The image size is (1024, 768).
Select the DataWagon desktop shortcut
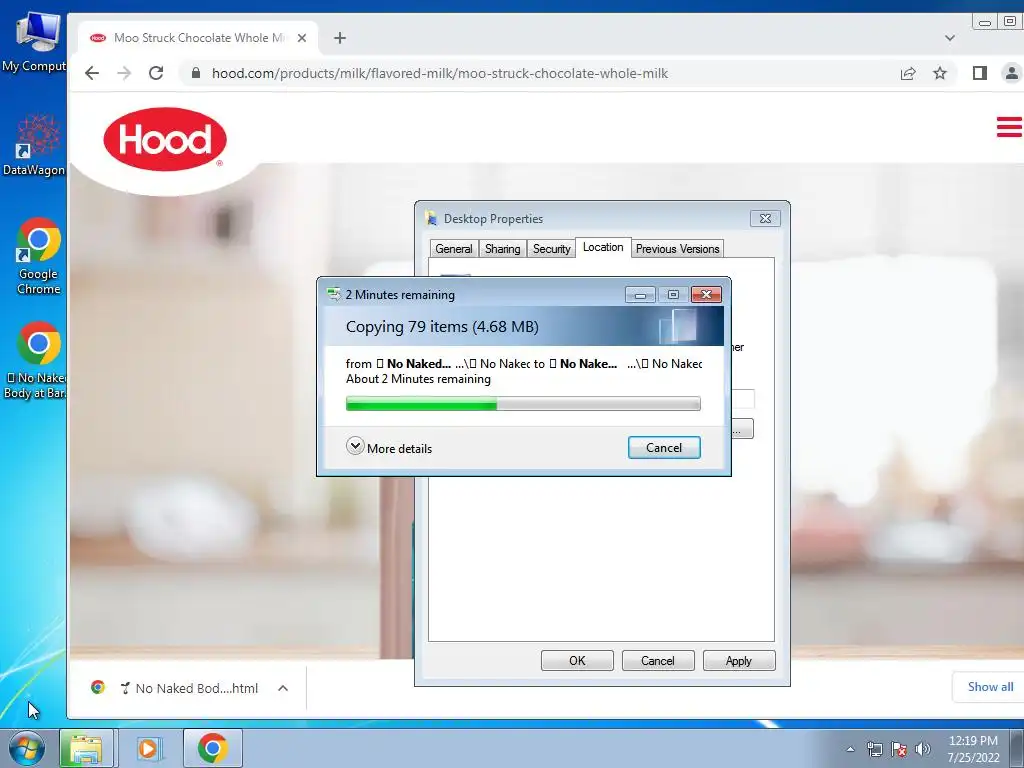click(x=34, y=145)
